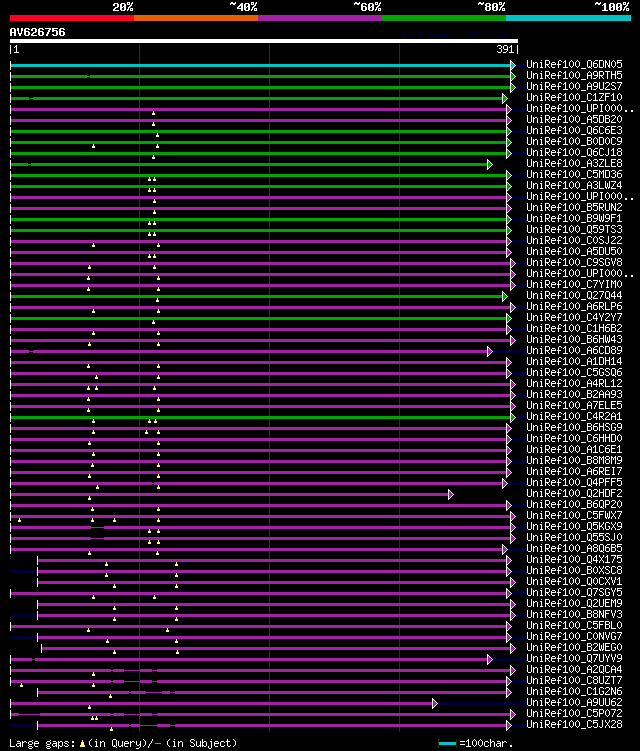640x751 pixels.
Task: Click the AV626756 query name
Action: [x=37, y=32]
